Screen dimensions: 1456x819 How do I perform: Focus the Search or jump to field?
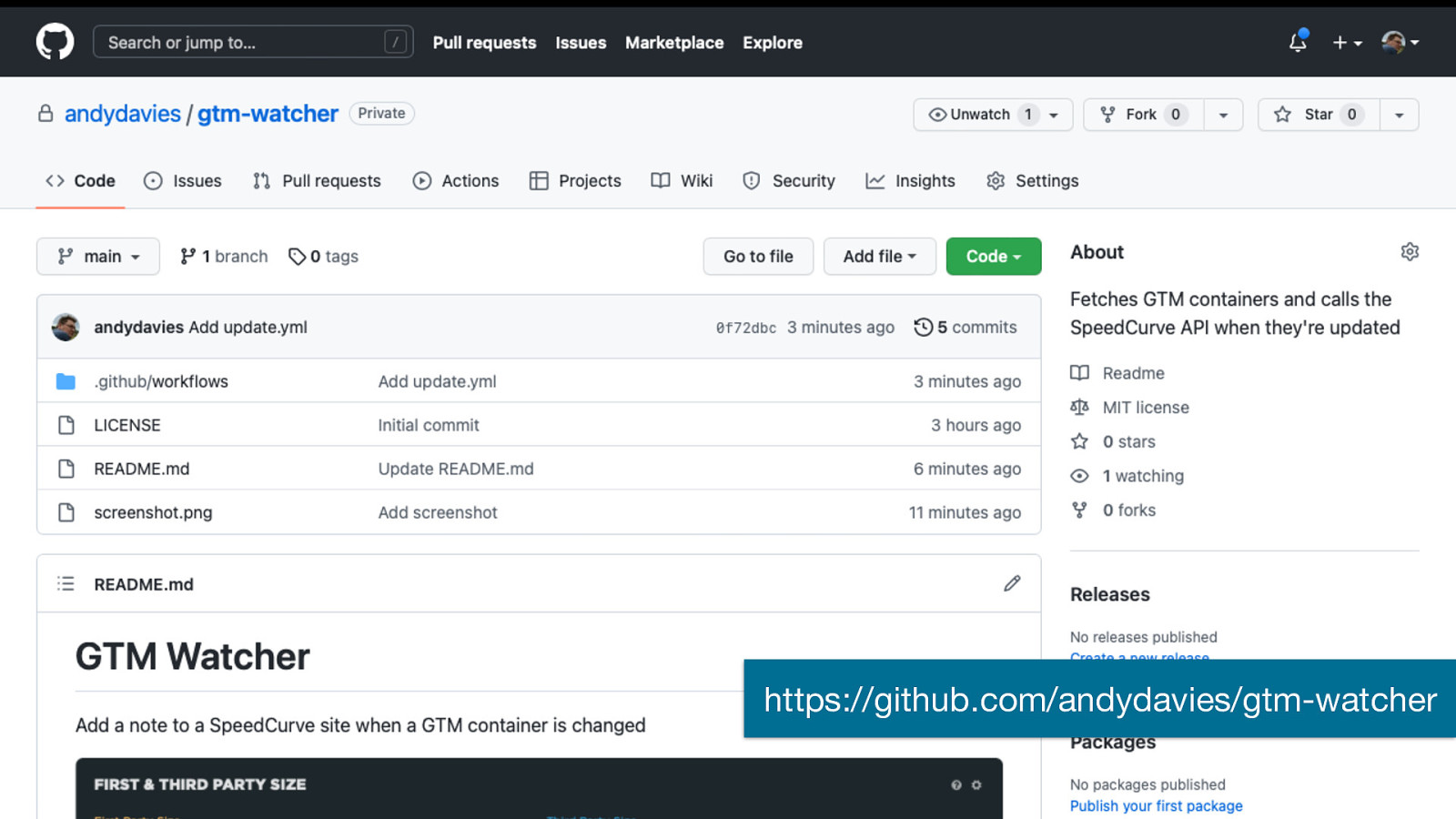(253, 42)
